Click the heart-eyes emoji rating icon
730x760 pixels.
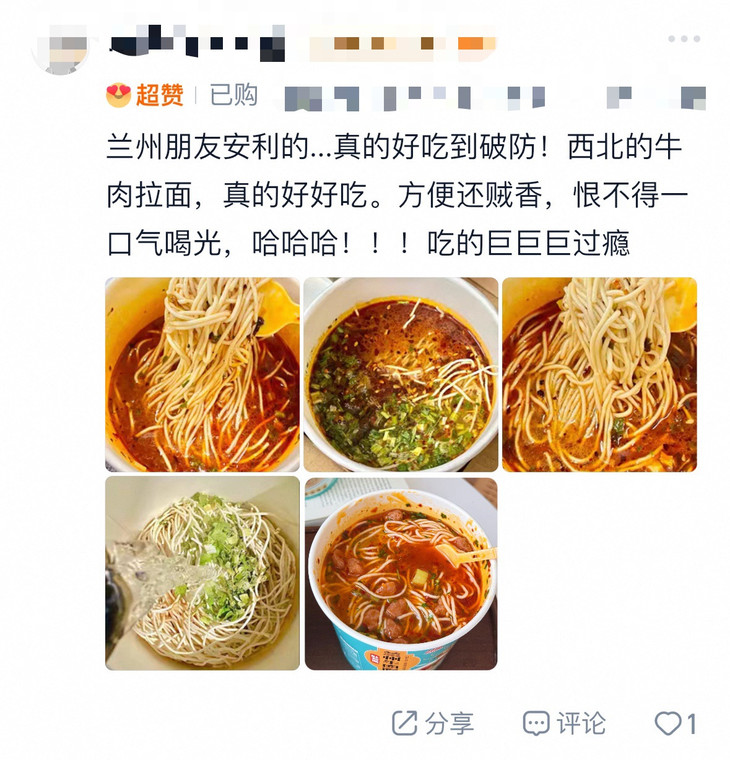coord(118,95)
